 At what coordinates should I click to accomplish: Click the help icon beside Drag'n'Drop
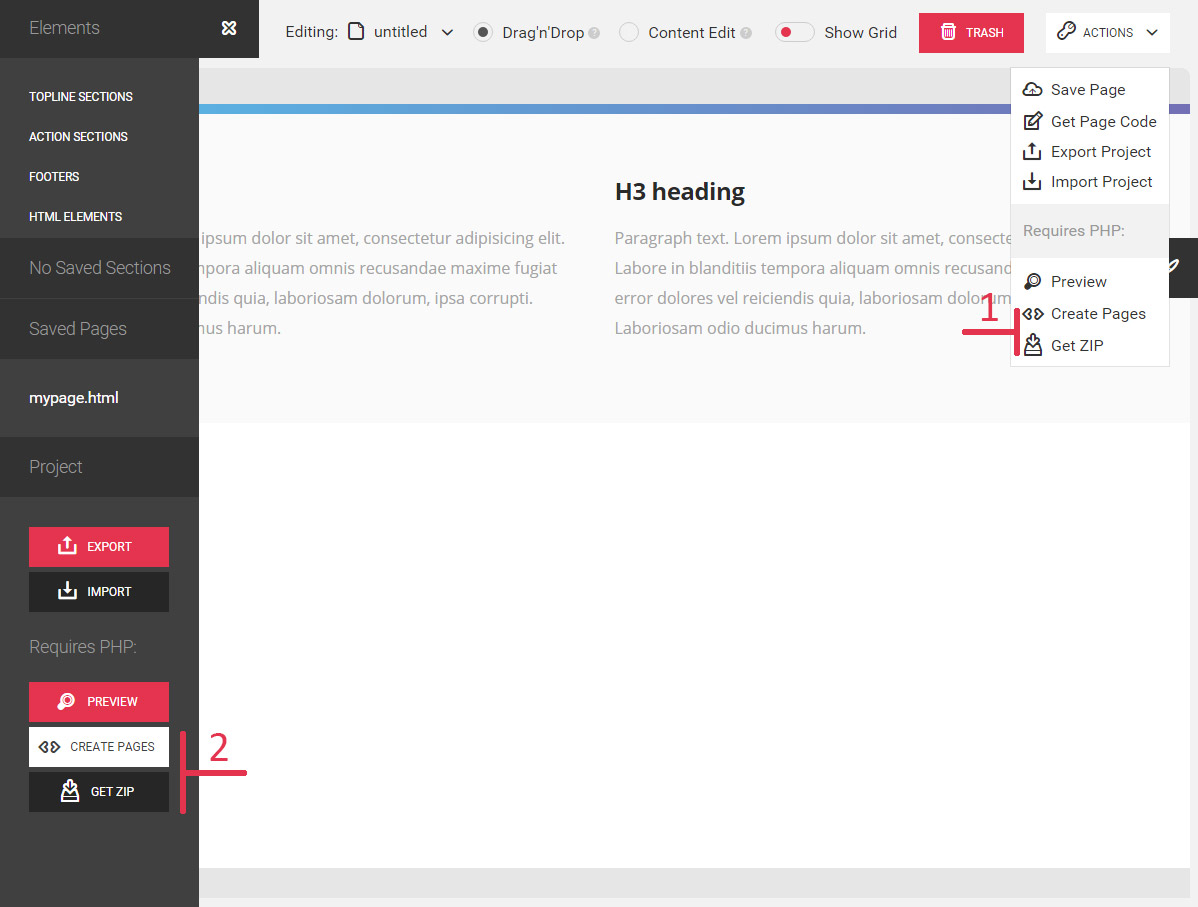pos(594,33)
